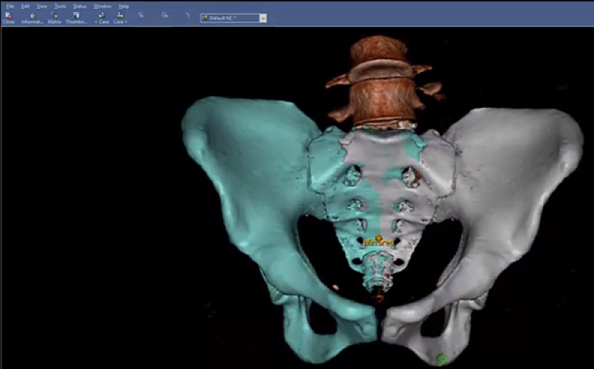Click greyed-out icon next to the preset dropdown
Image resolution: width=594 pixels, height=369 pixels.
coord(187,15)
